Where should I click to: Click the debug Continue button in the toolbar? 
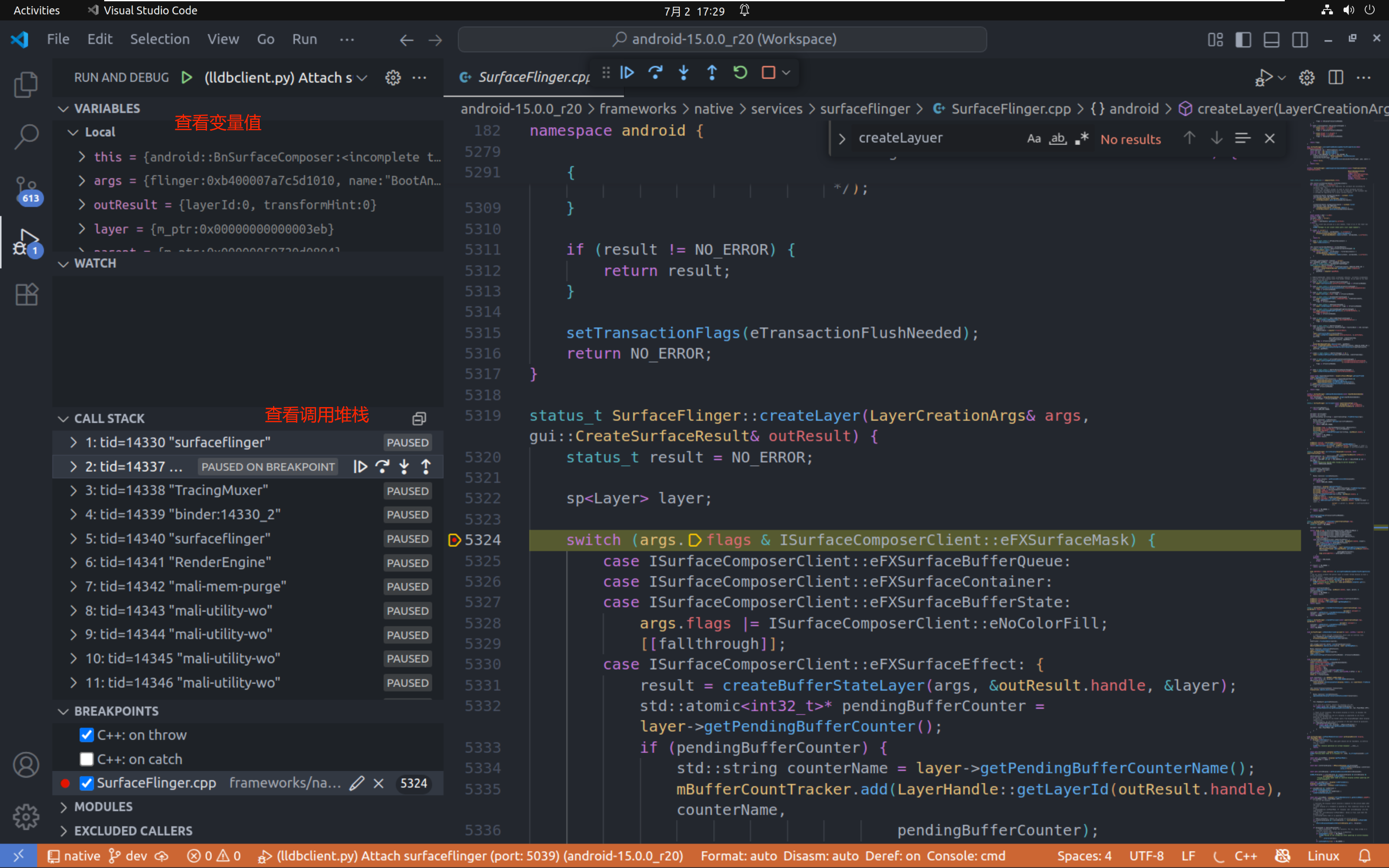click(627, 73)
